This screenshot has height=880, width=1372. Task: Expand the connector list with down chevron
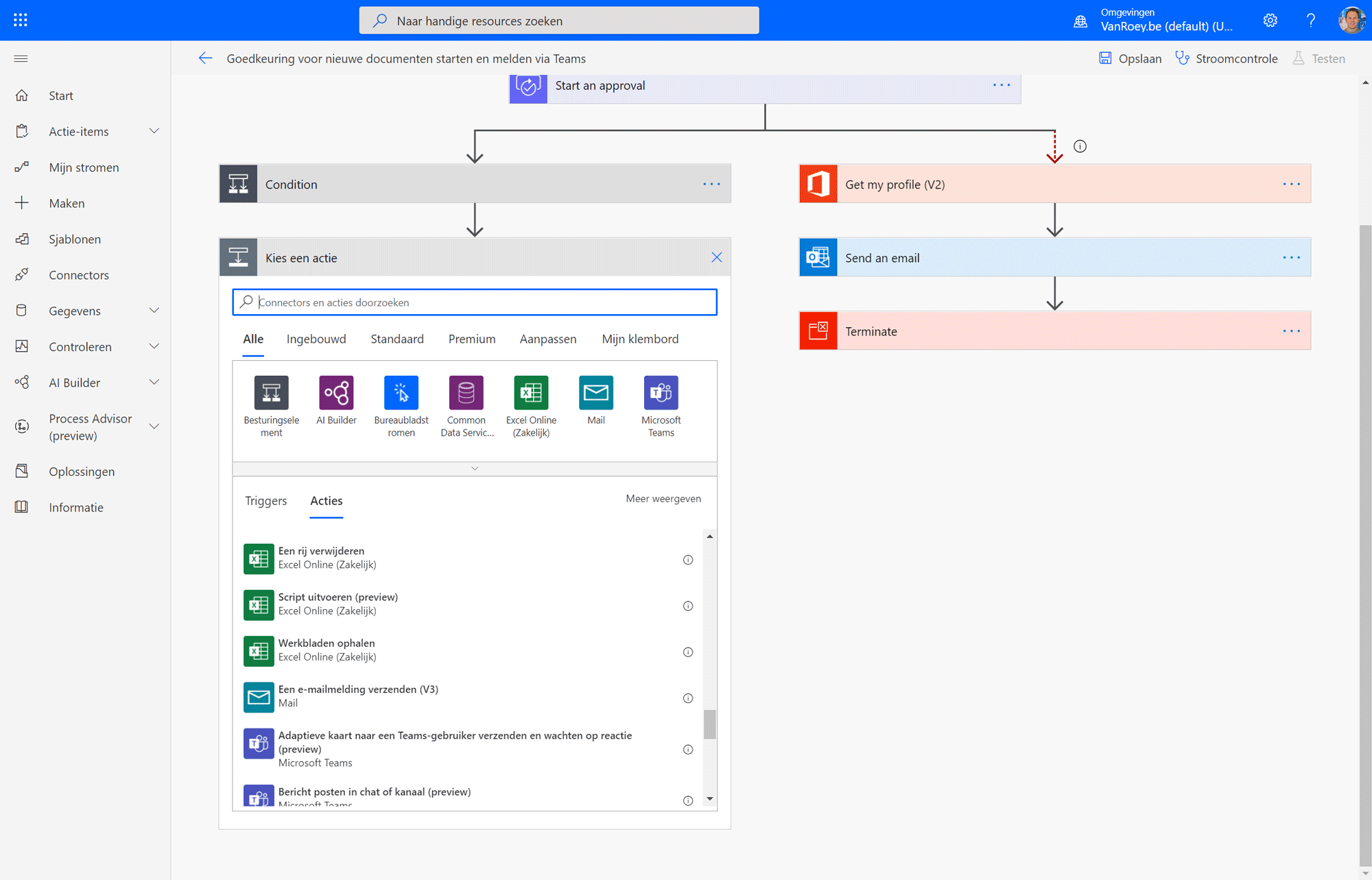tap(475, 468)
